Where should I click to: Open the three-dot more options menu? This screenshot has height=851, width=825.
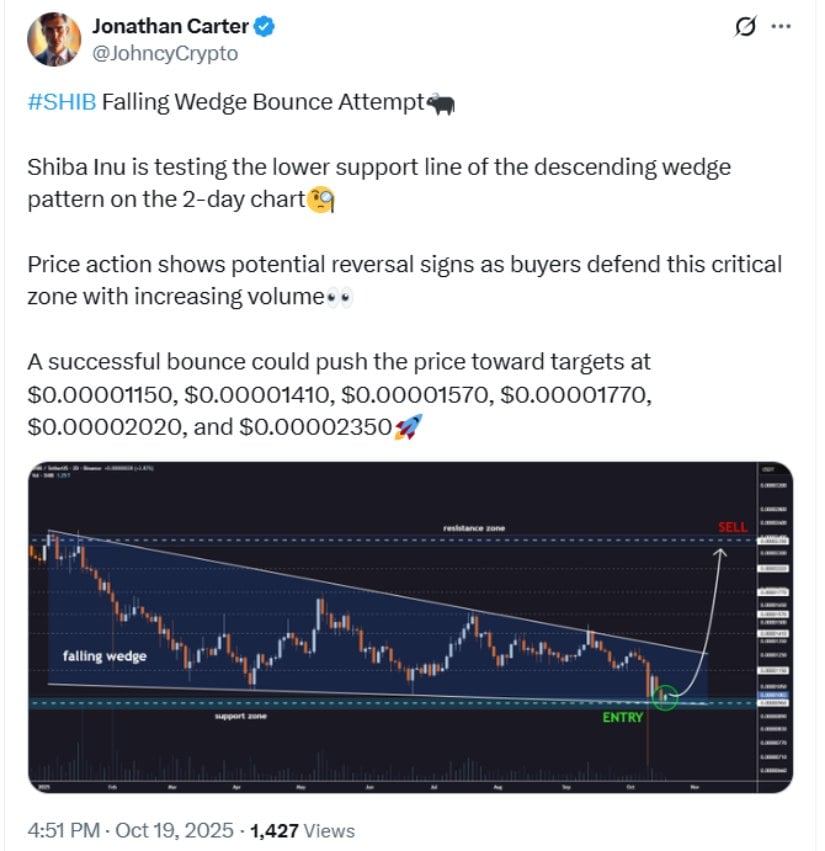pyautogui.click(x=781, y=27)
